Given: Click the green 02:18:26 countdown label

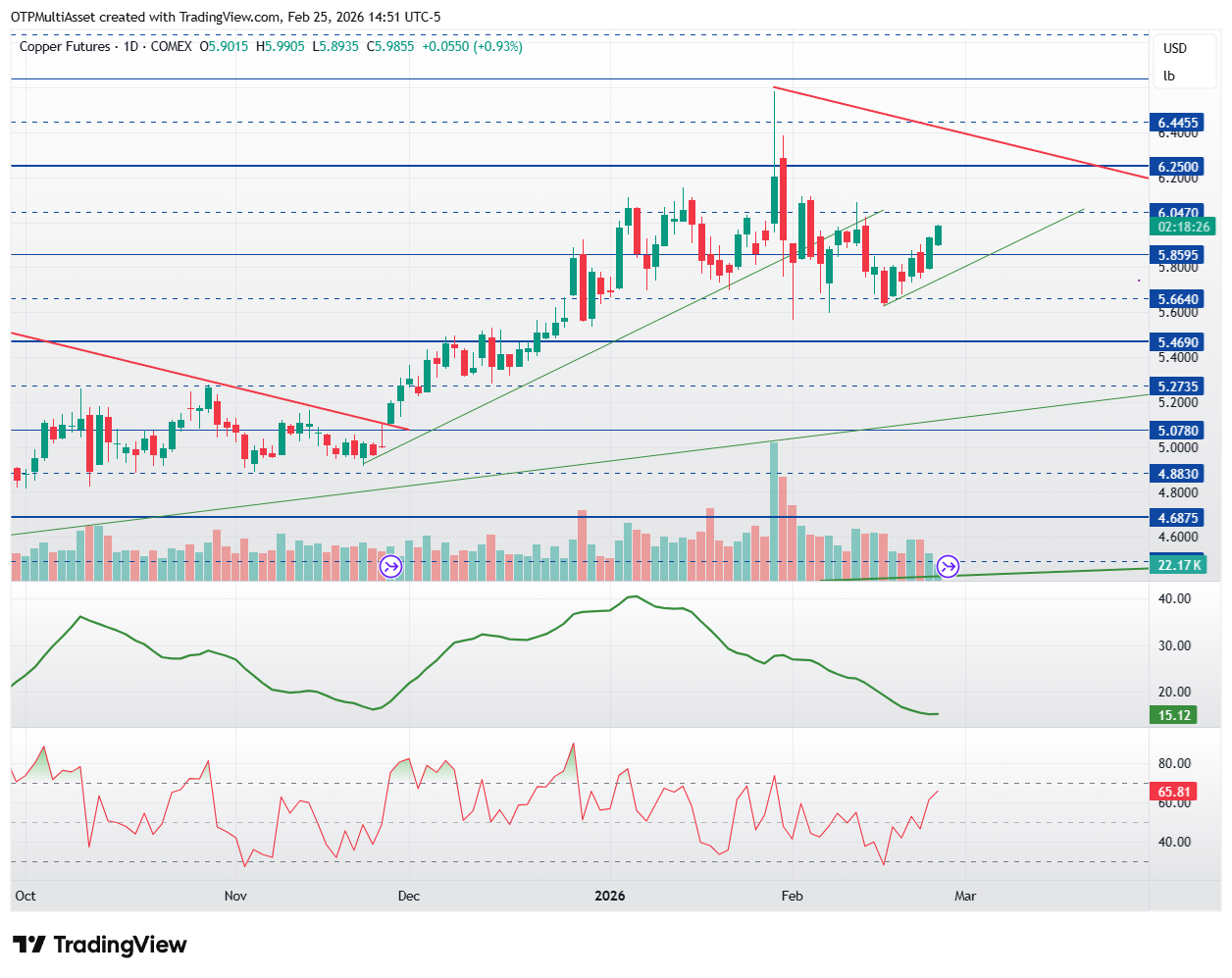Looking at the screenshot, I should [1184, 227].
